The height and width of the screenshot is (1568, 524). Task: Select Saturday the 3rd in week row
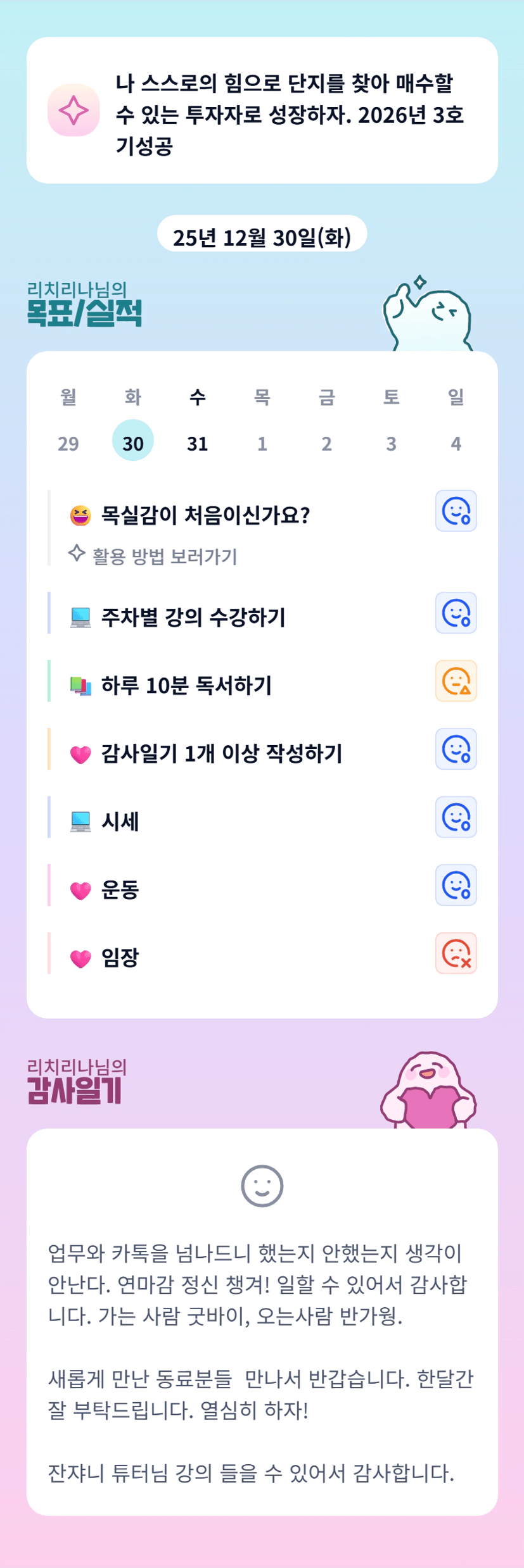click(391, 443)
